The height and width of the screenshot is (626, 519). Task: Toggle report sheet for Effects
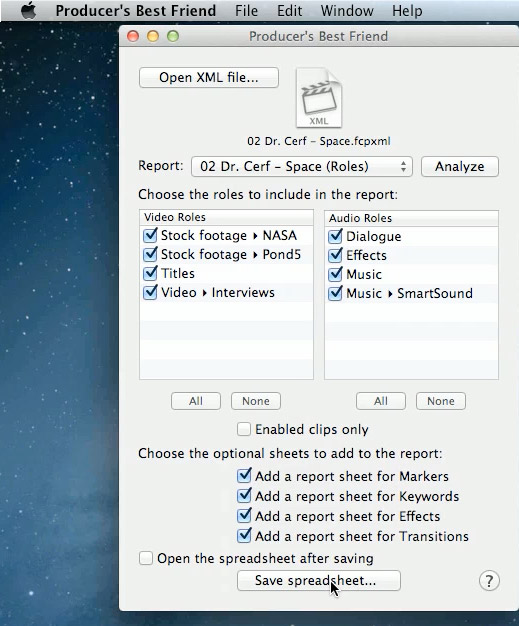click(244, 515)
